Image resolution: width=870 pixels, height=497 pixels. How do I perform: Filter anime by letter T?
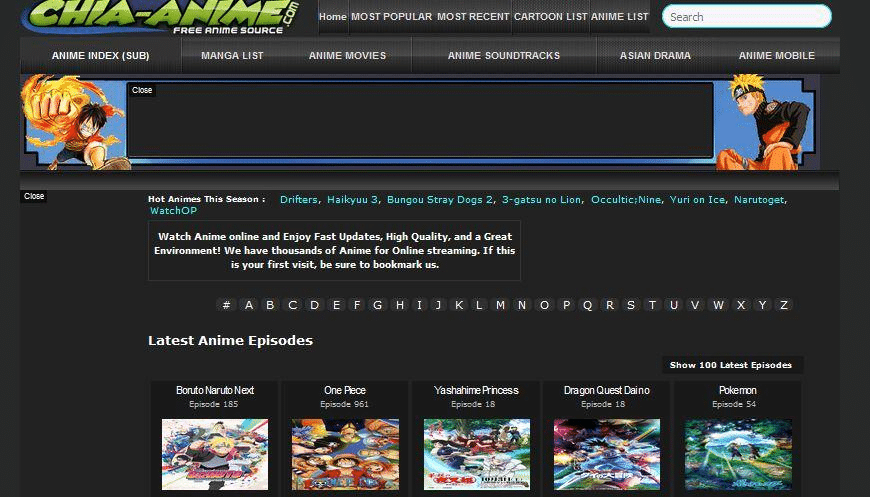coord(652,305)
